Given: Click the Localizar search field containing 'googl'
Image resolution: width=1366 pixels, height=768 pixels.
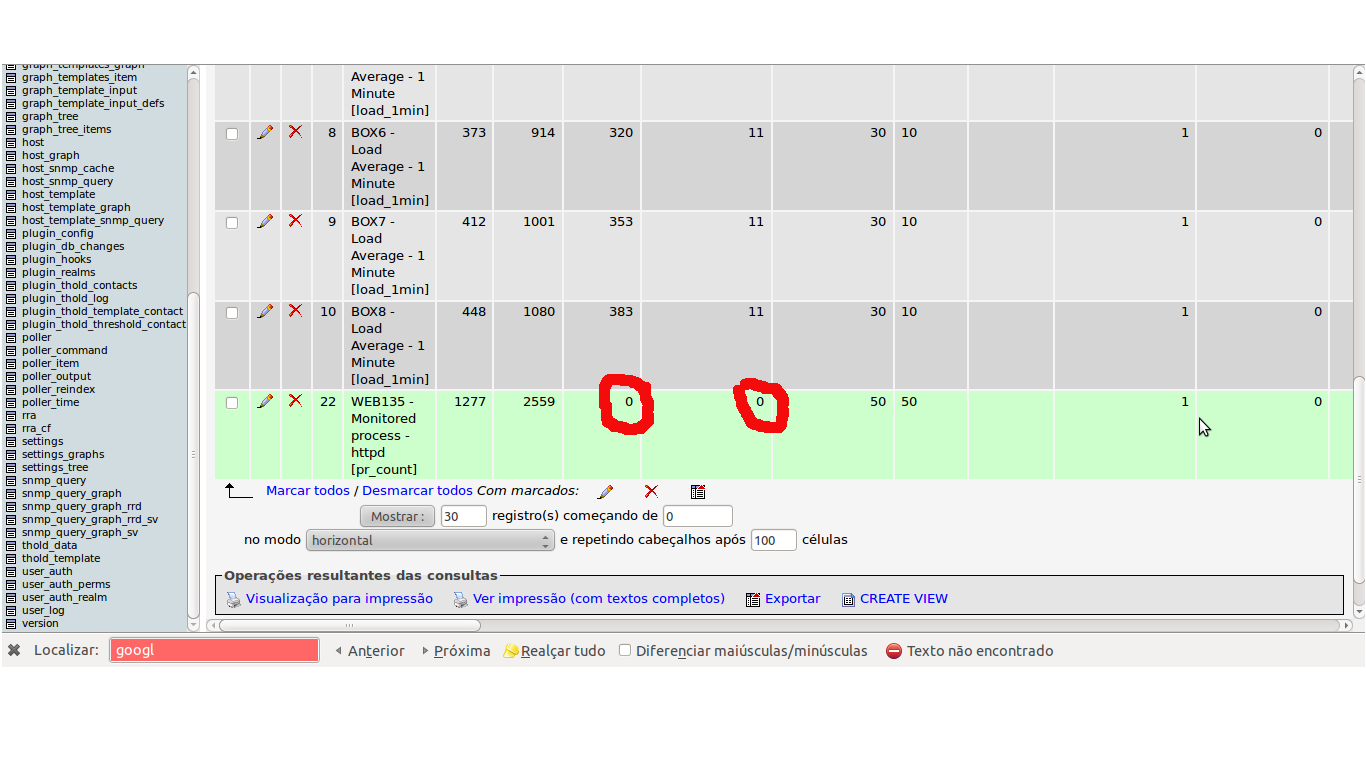Looking at the screenshot, I should click(x=214, y=651).
